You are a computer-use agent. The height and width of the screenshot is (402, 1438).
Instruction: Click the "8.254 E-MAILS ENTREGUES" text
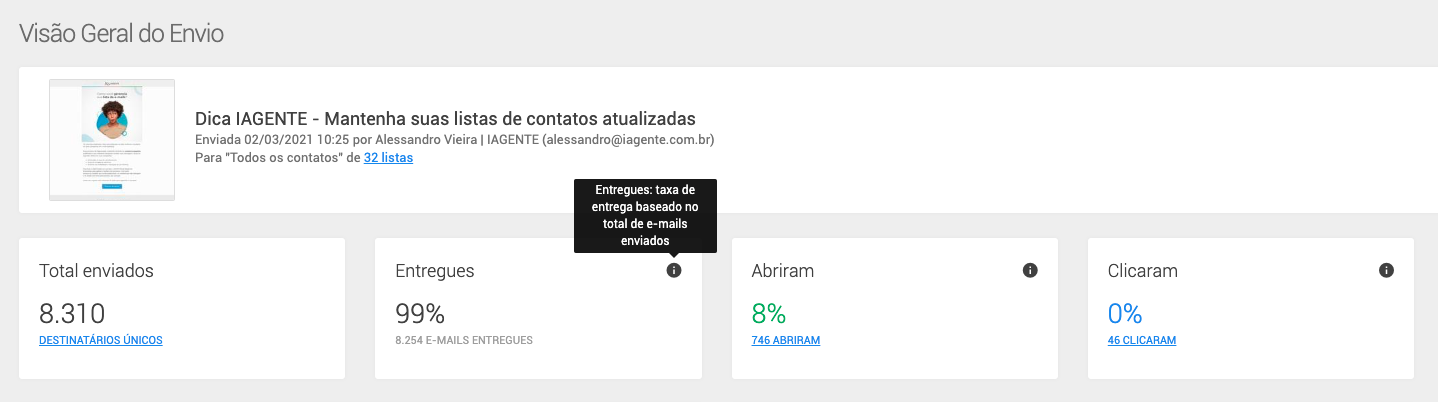click(464, 340)
